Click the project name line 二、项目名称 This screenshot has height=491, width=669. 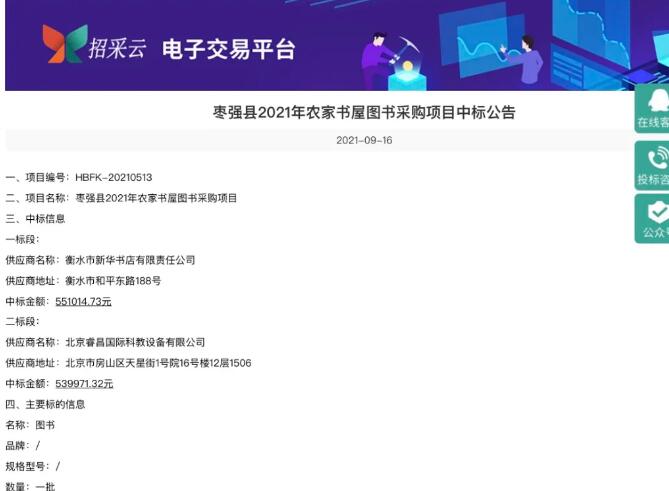[x=121, y=198]
